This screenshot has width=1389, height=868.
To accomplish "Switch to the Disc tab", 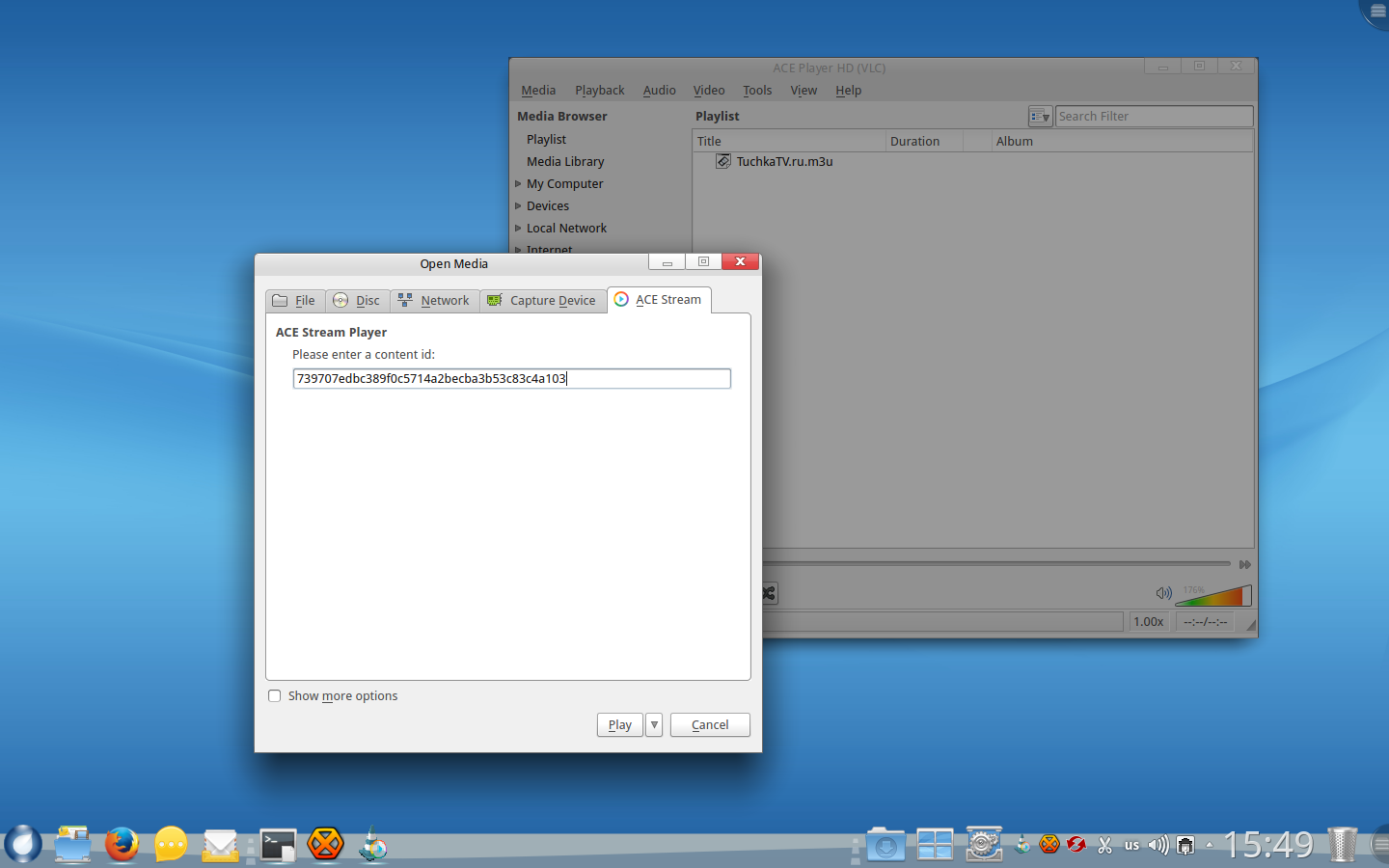I will point(358,301).
